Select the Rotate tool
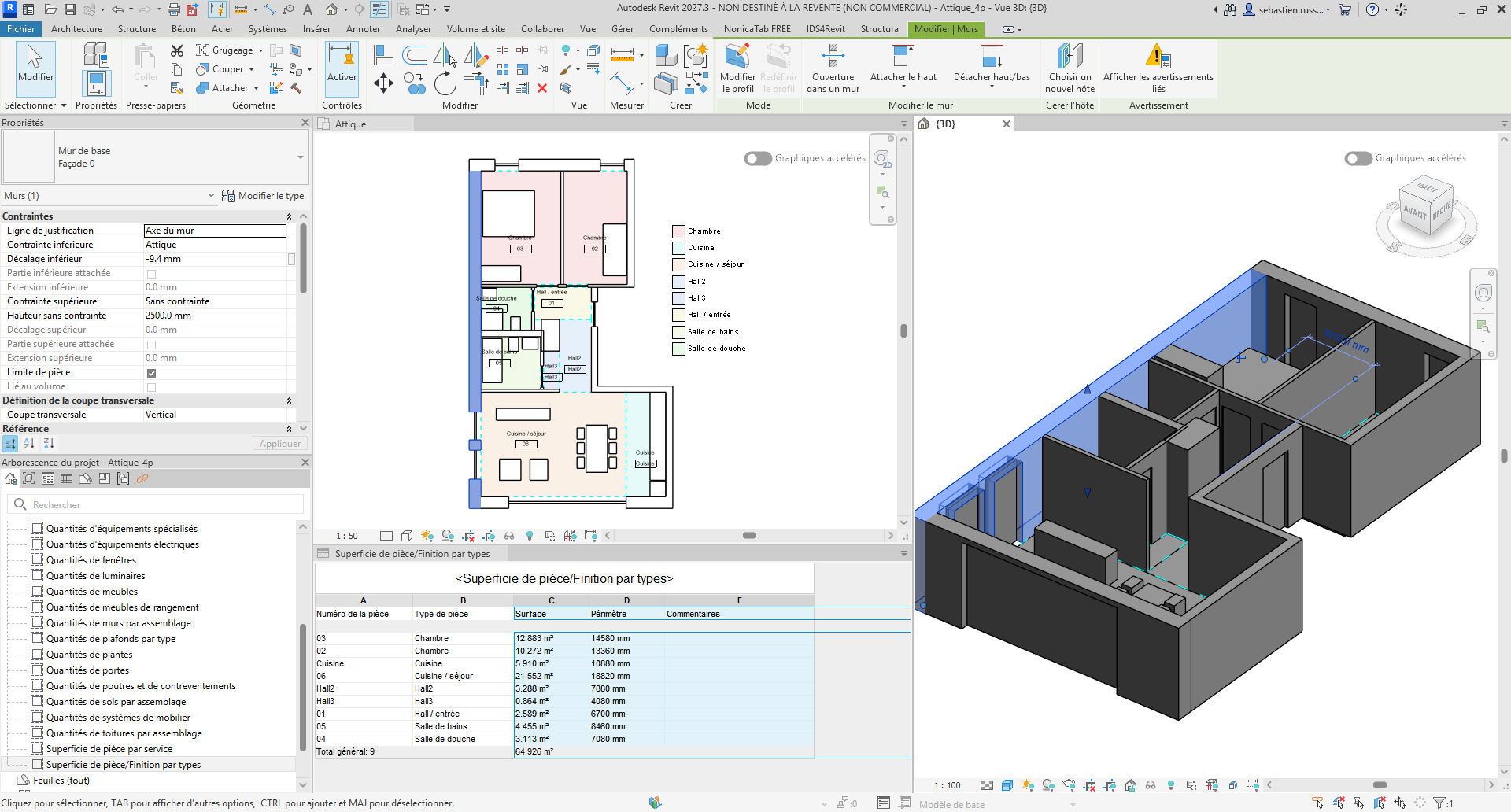Screen dimensions: 1511x812 coord(445,83)
